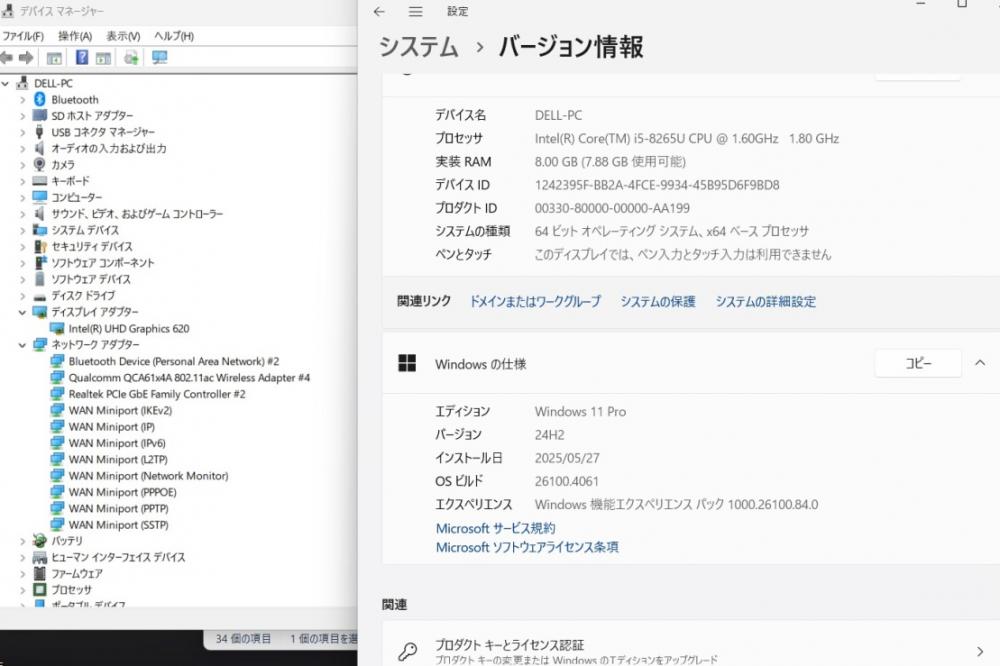Select WAN Miniport (Network Monitor) entry

pyautogui.click(x=148, y=476)
